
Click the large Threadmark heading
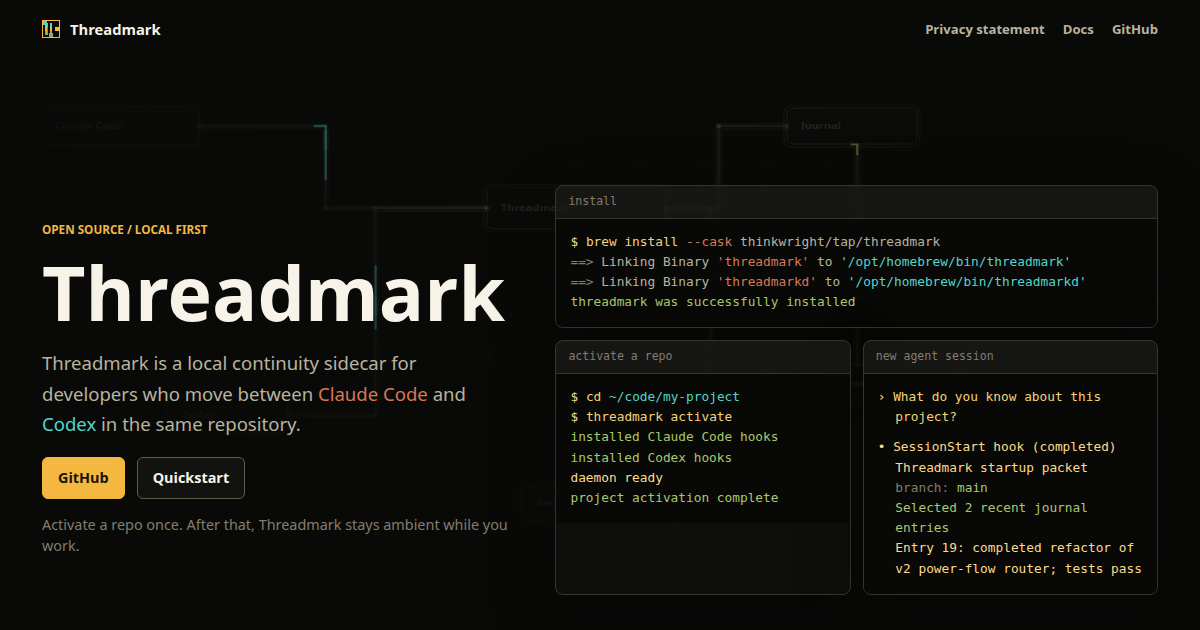pyautogui.click(x=274, y=292)
